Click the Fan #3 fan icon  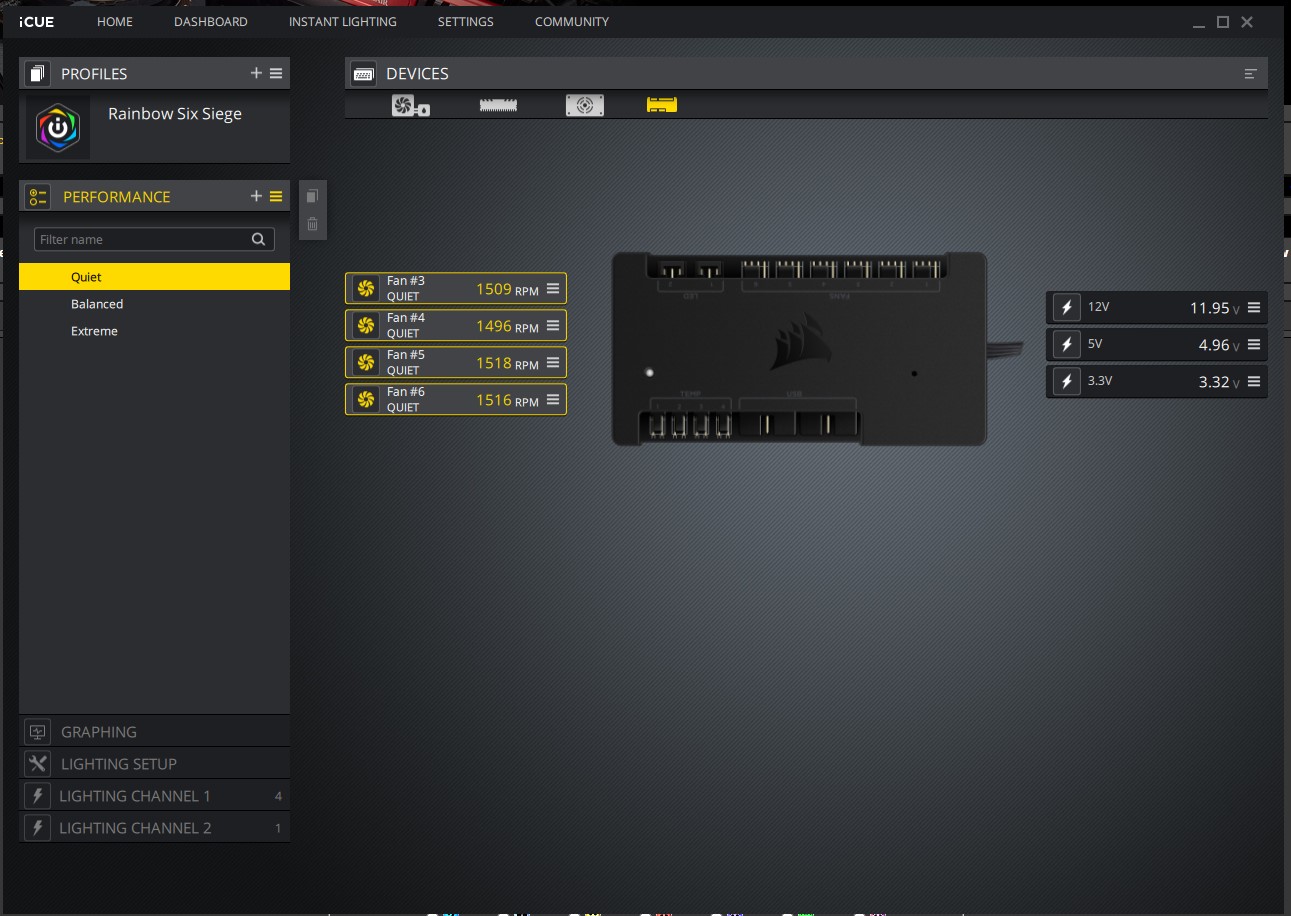(x=365, y=289)
